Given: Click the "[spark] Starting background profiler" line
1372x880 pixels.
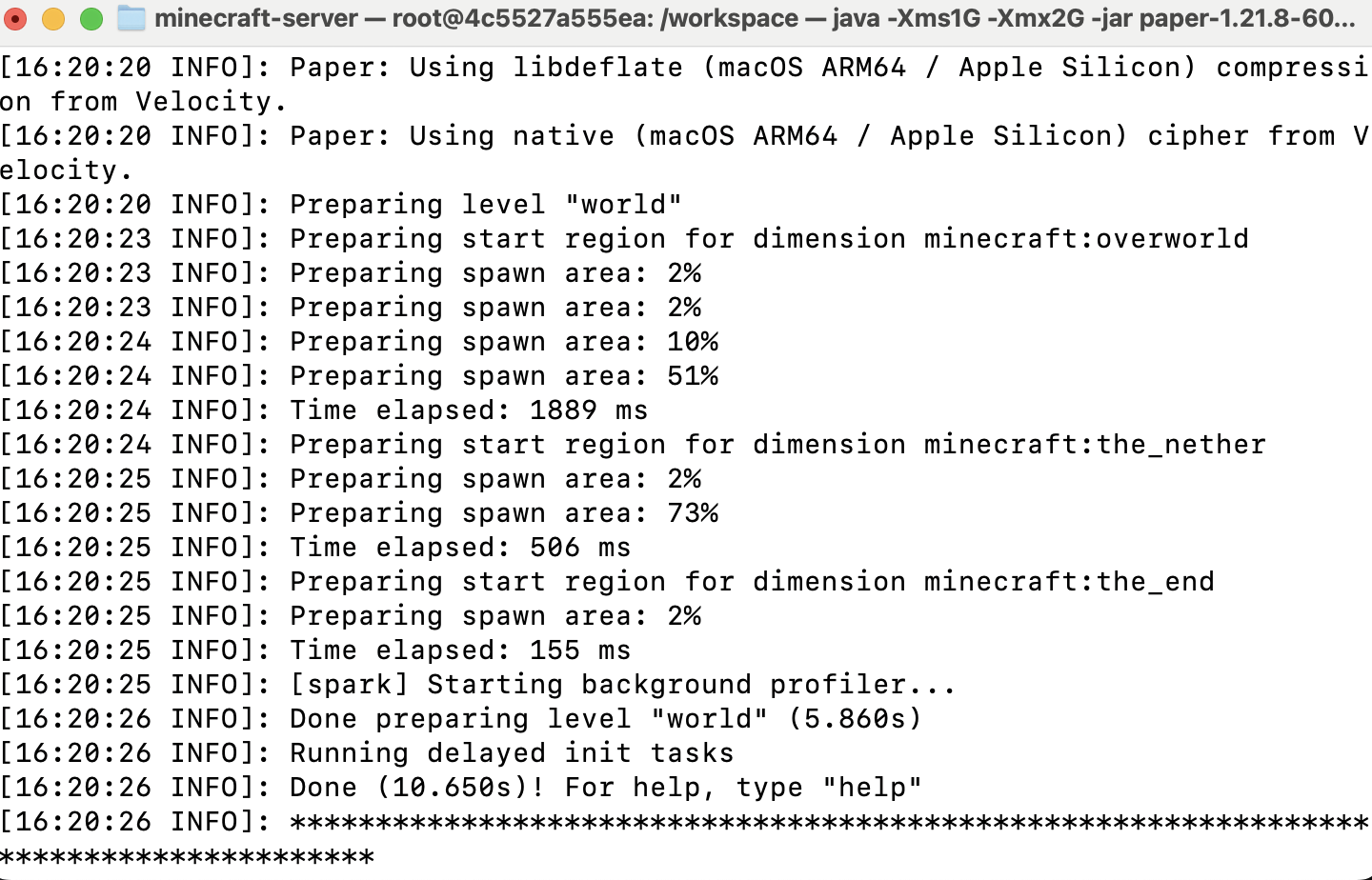Looking at the screenshot, I should [x=621, y=685].
